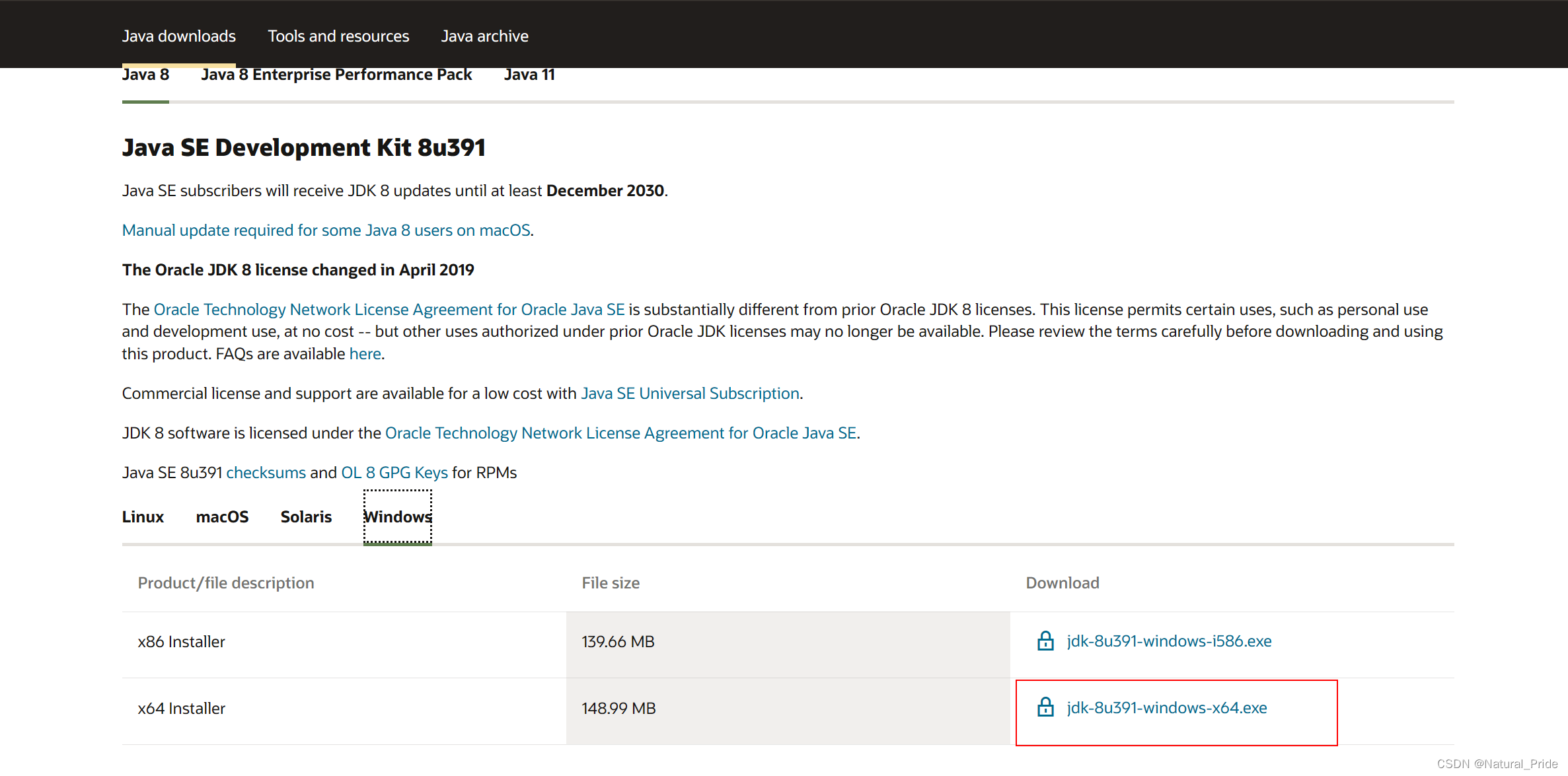Click lock icon beside jdk-8u391-windows-x64.exe
The width and height of the screenshot is (1568, 776).
[1045, 707]
